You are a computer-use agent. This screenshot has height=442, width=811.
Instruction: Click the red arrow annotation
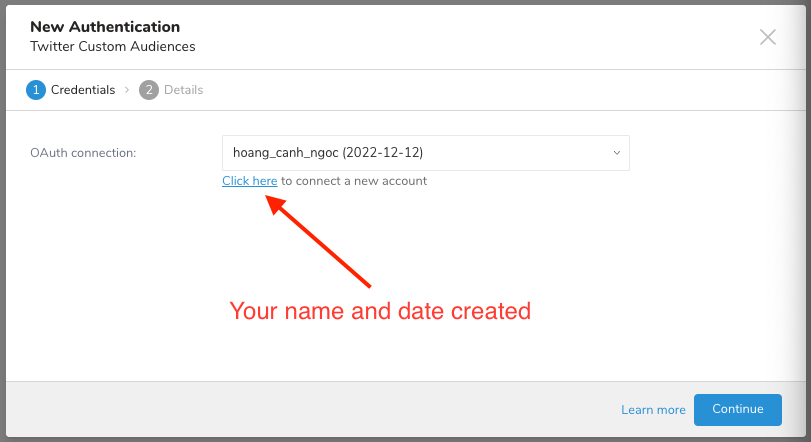click(x=320, y=241)
